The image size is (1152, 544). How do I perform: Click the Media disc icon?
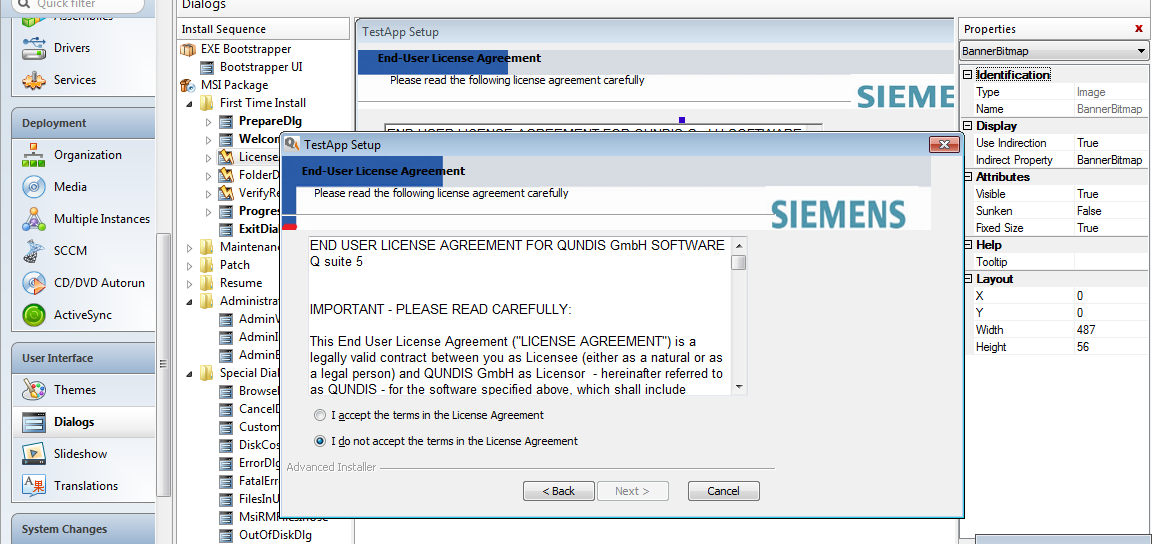pyautogui.click(x=34, y=187)
